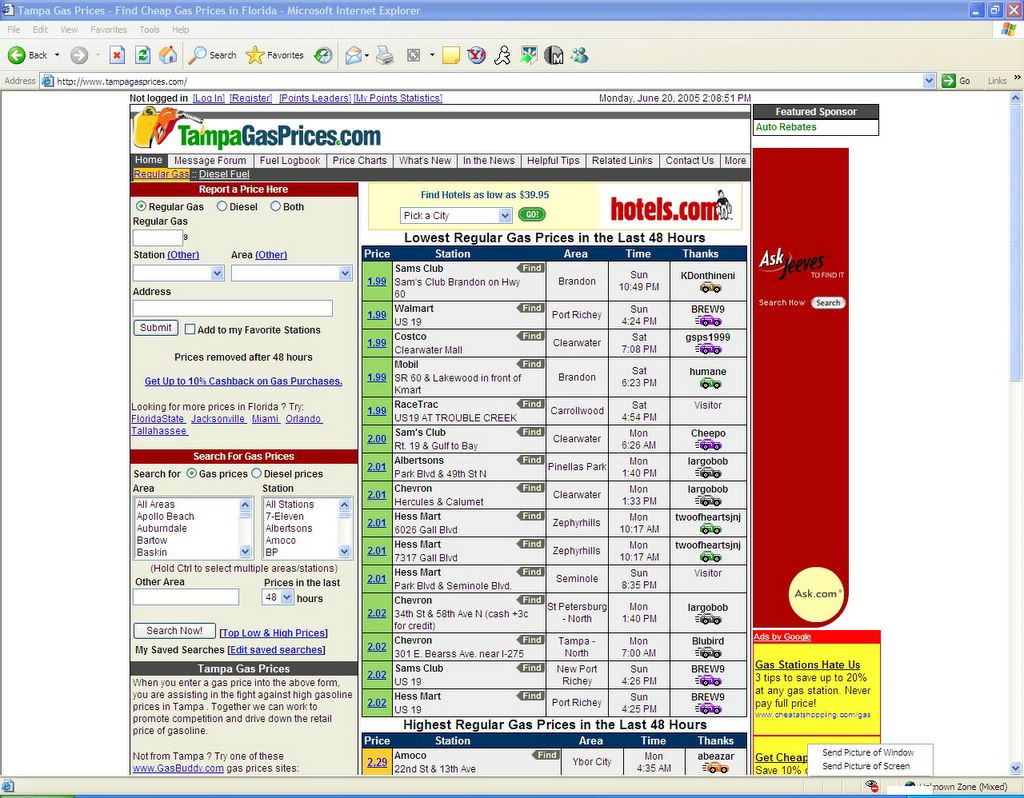Select the Diesel radio button in report form
Viewport: 1024px width, 798px height.
222,206
